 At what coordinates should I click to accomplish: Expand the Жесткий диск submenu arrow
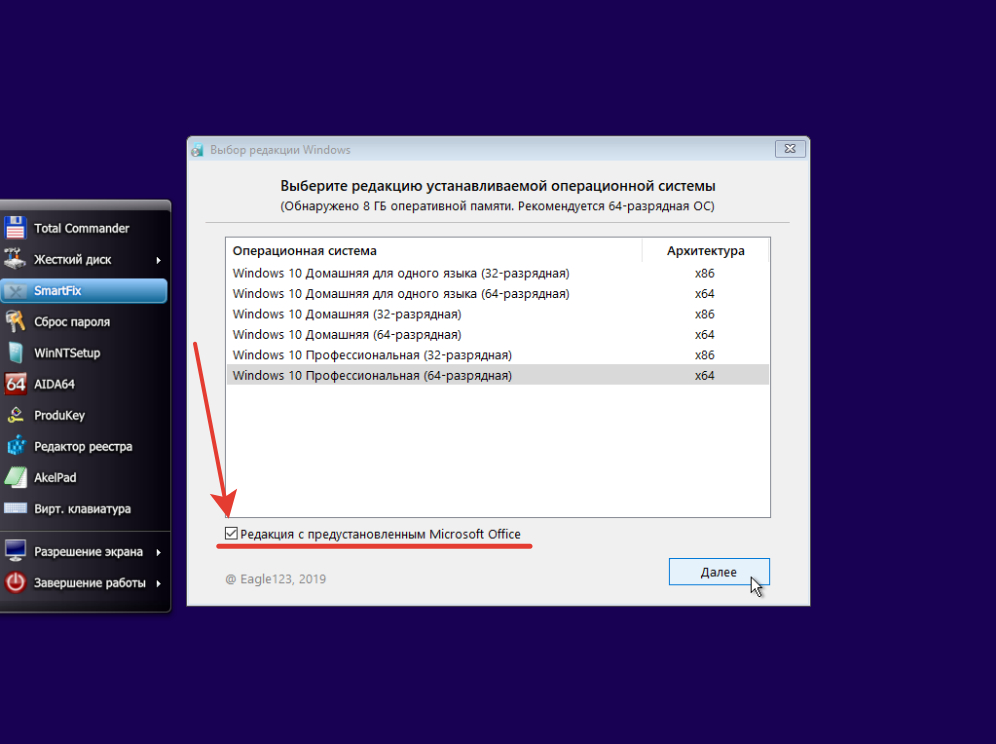tap(158, 260)
